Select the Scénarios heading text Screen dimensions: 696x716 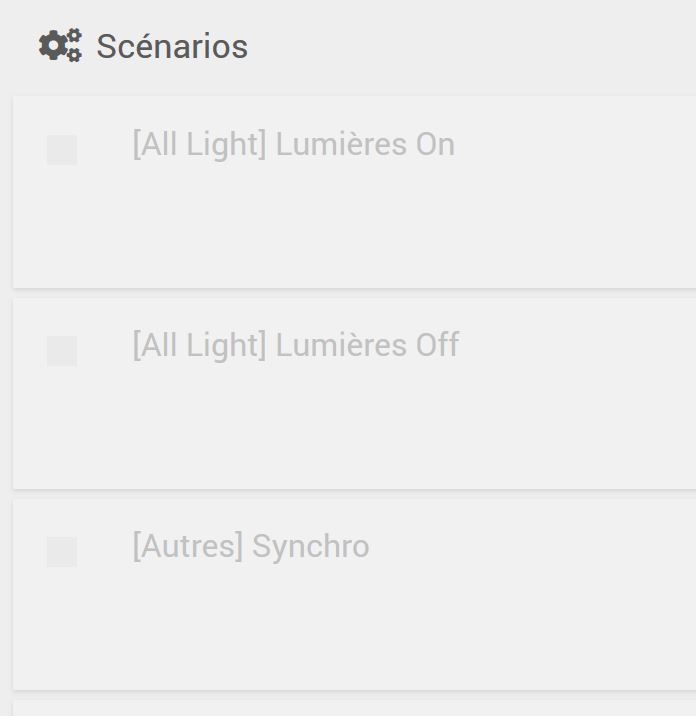click(172, 46)
